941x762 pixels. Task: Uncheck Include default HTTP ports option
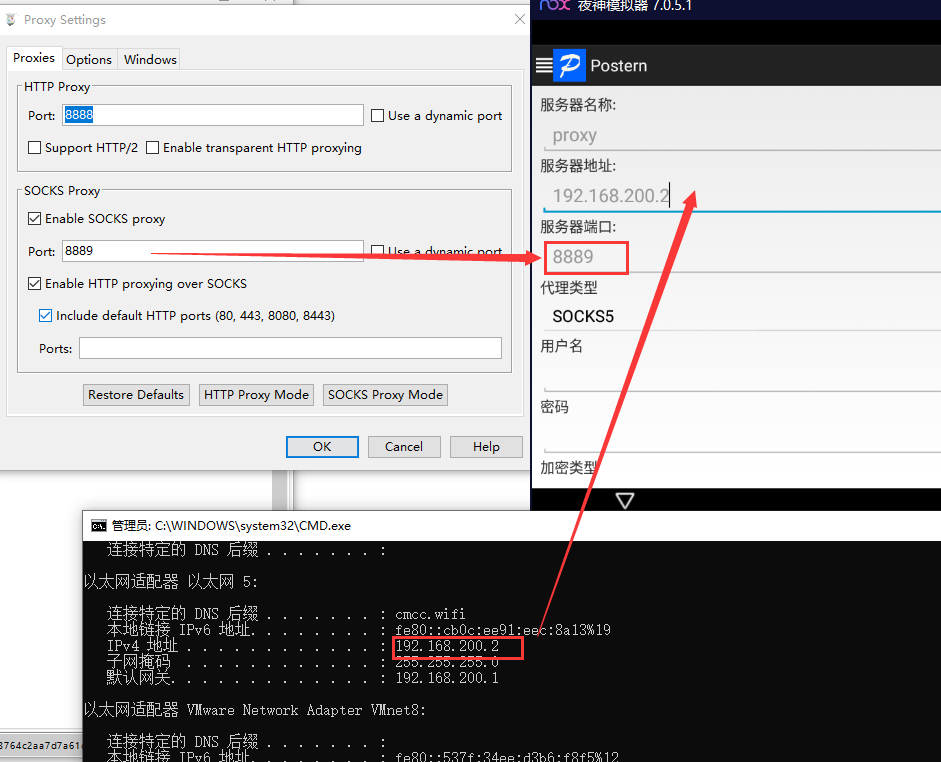point(46,316)
